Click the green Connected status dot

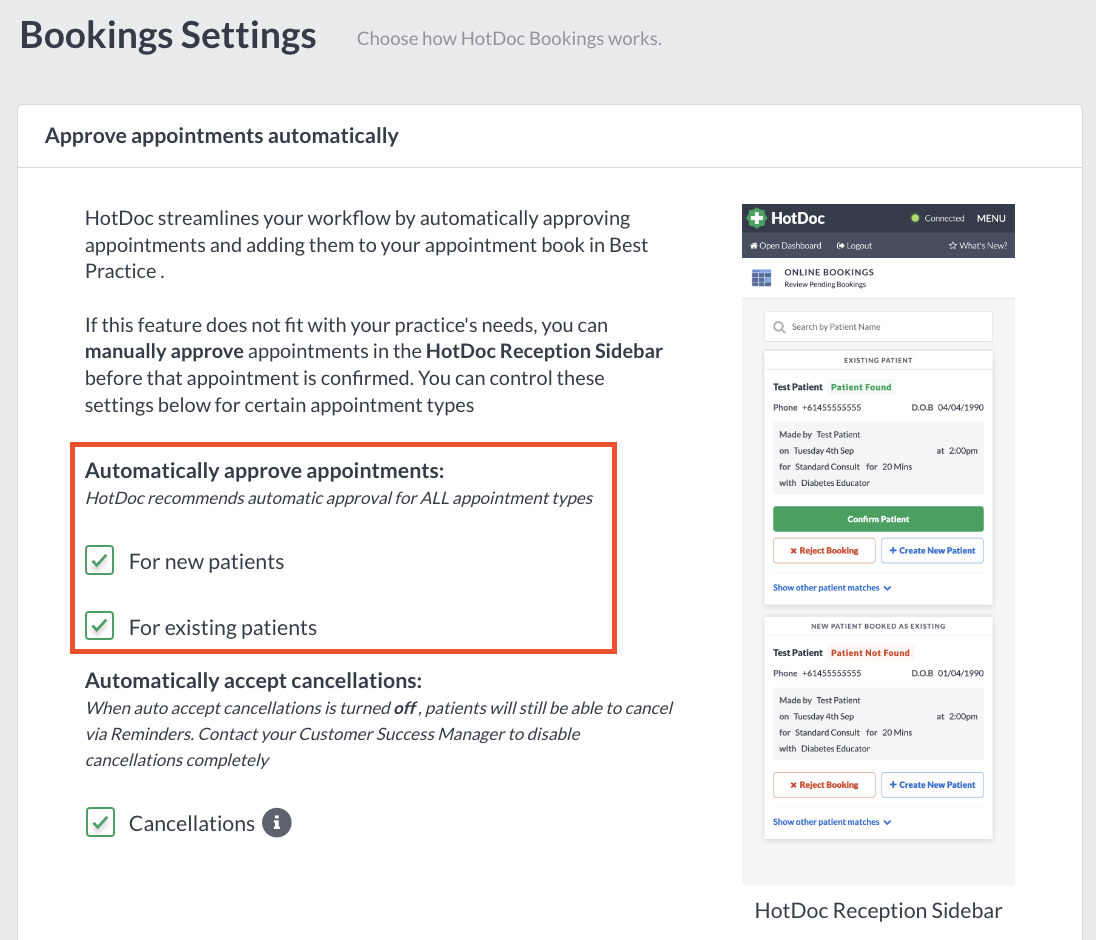point(915,218)
